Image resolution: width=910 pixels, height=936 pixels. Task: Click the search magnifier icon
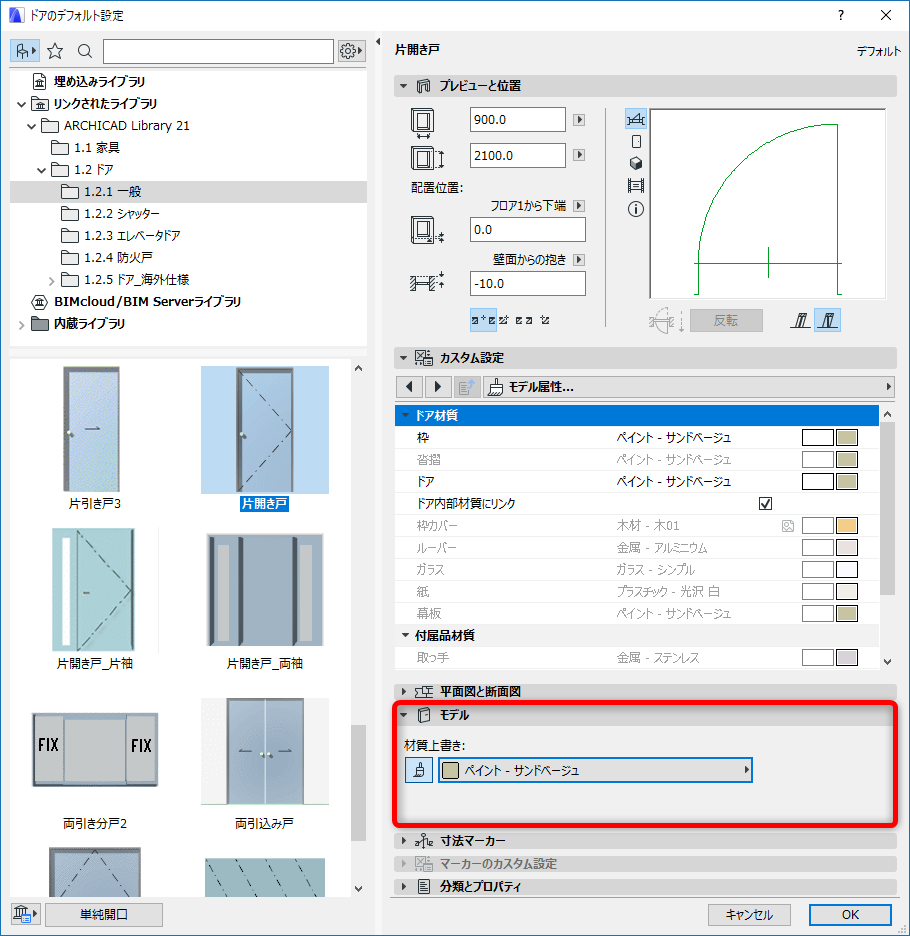coord(85,51)
